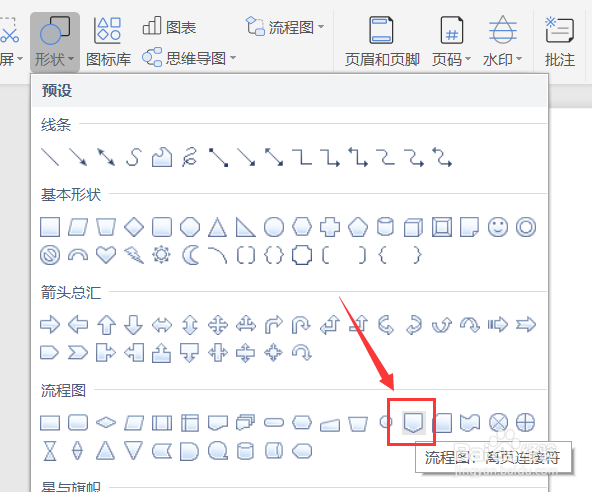Select the cube basic shape

[x=413, y=227]
